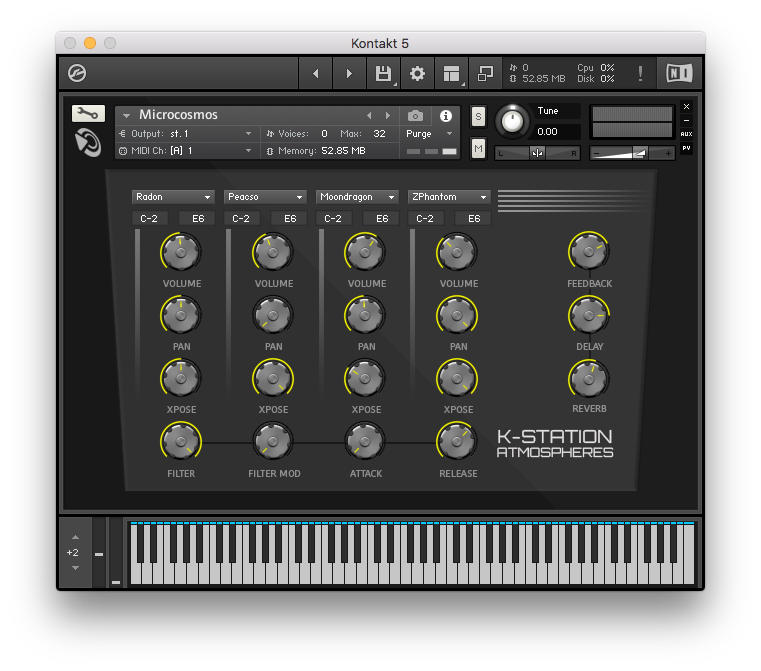Toggle minimized view icon in toolbar
The height and width of the screenshot is (671, 761).
pyautogui.click(x=485, y=73)
